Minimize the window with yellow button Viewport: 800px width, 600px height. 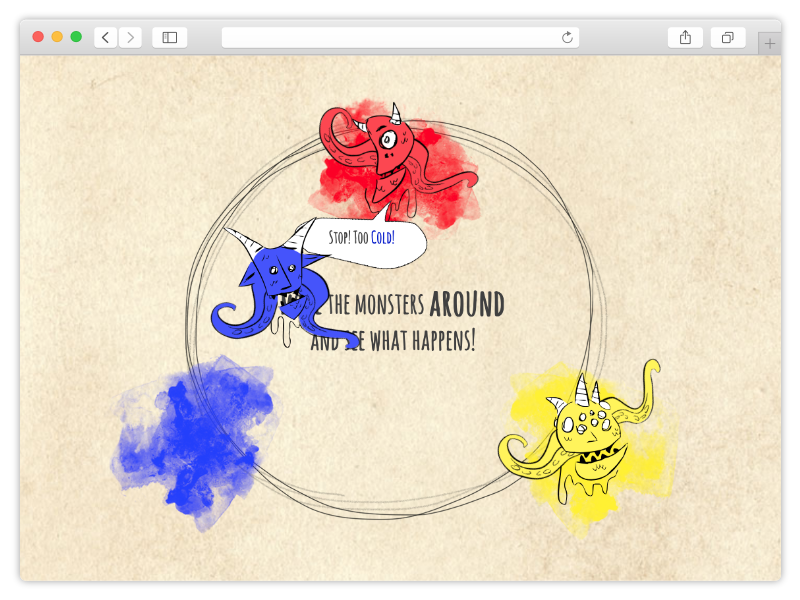click(57, 37)
